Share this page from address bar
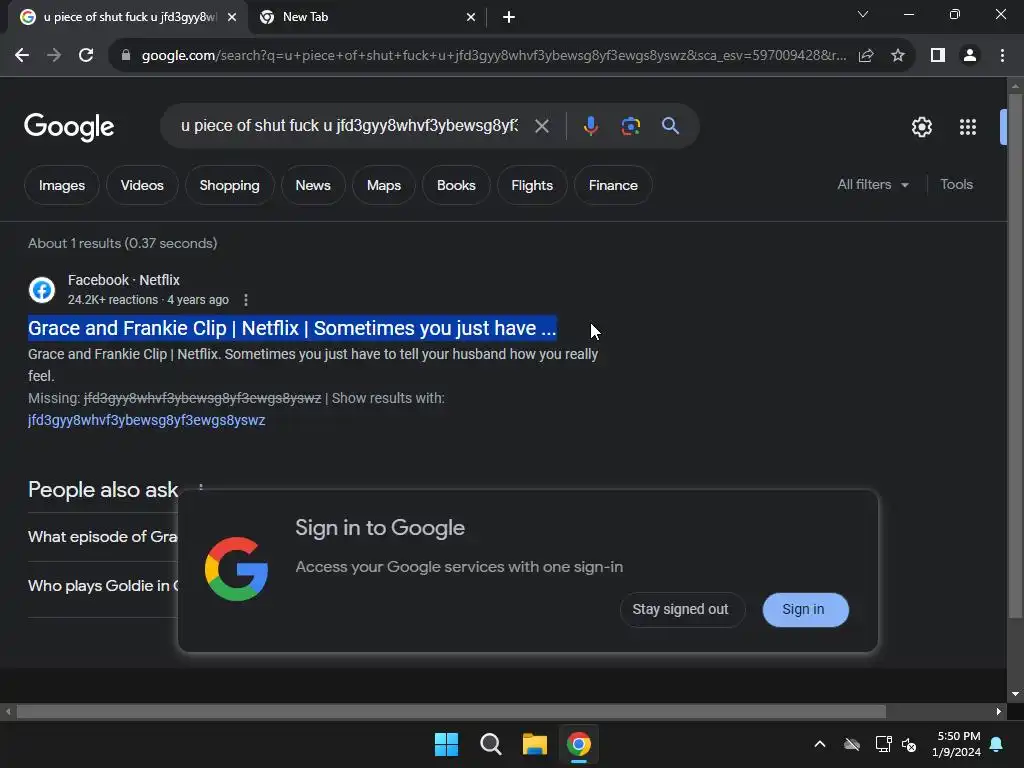Image resolution: width=1024 pixels, height=768 pixels. (866, 56)
